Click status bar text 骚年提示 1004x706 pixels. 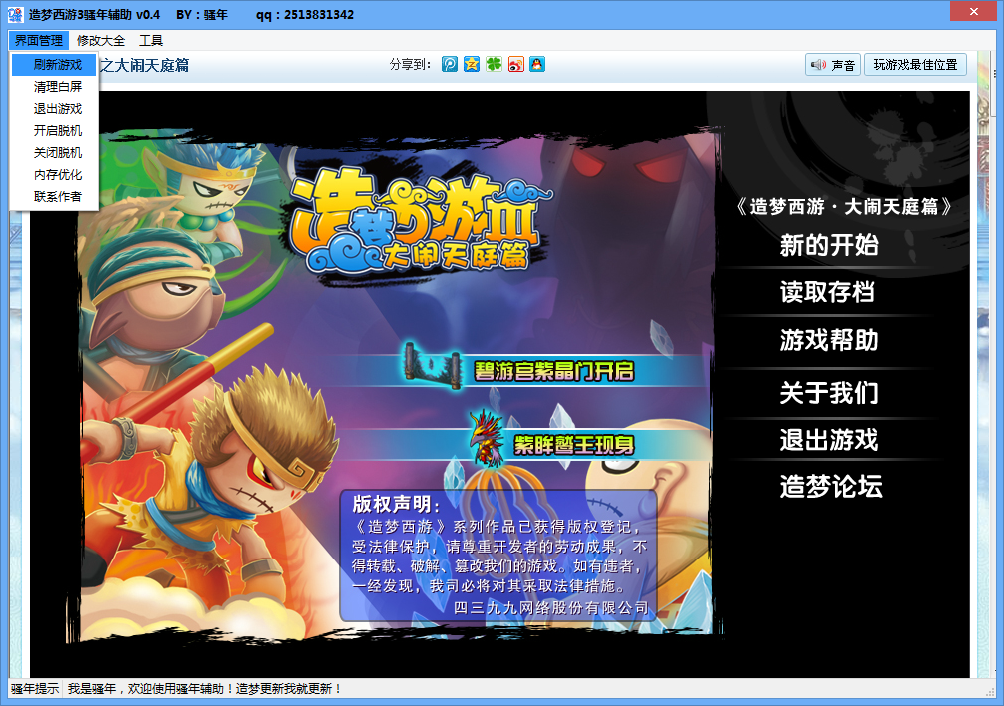tap(35, 689)
